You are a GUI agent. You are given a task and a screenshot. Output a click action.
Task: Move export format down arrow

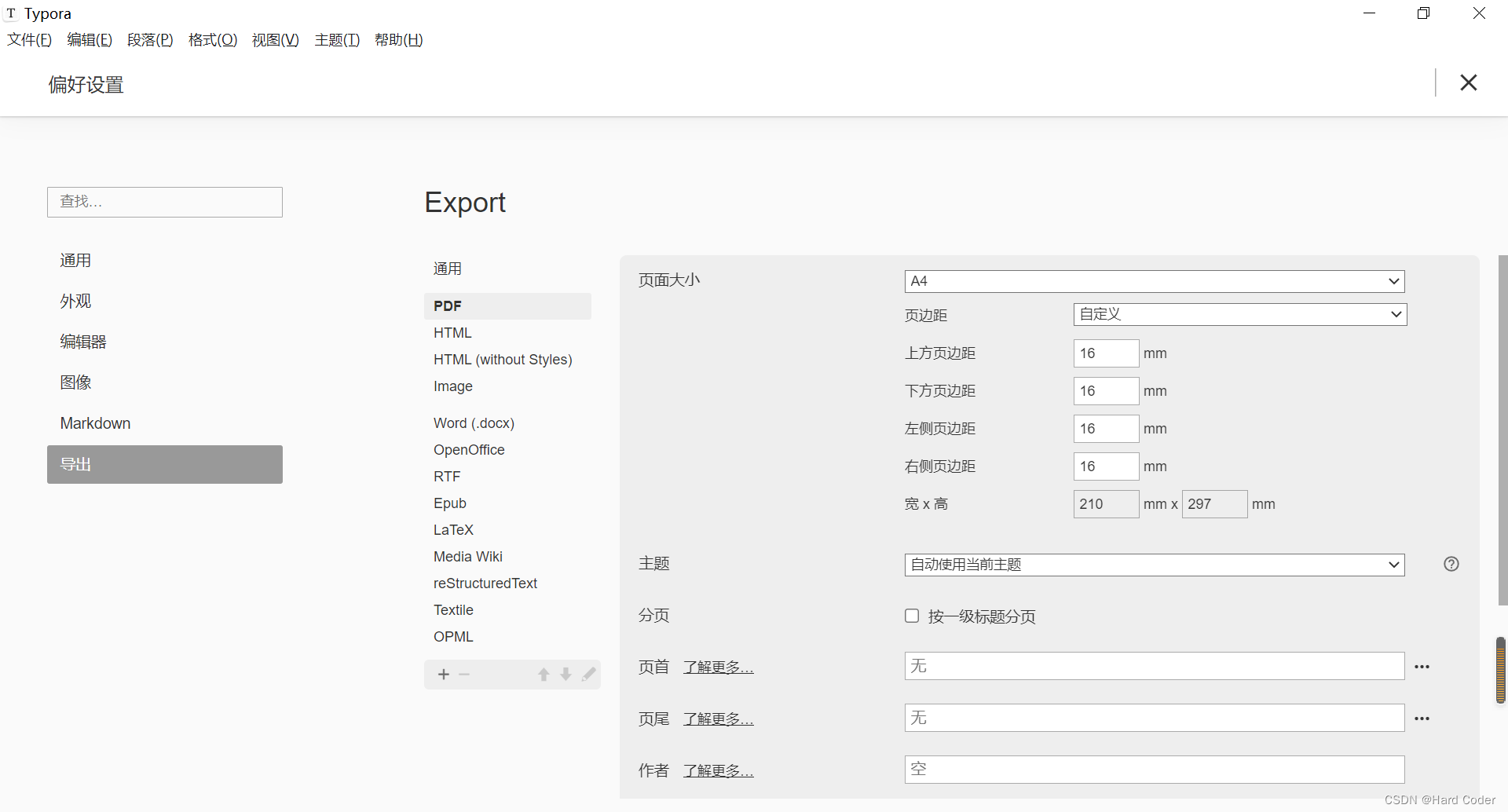coord(565,675)
